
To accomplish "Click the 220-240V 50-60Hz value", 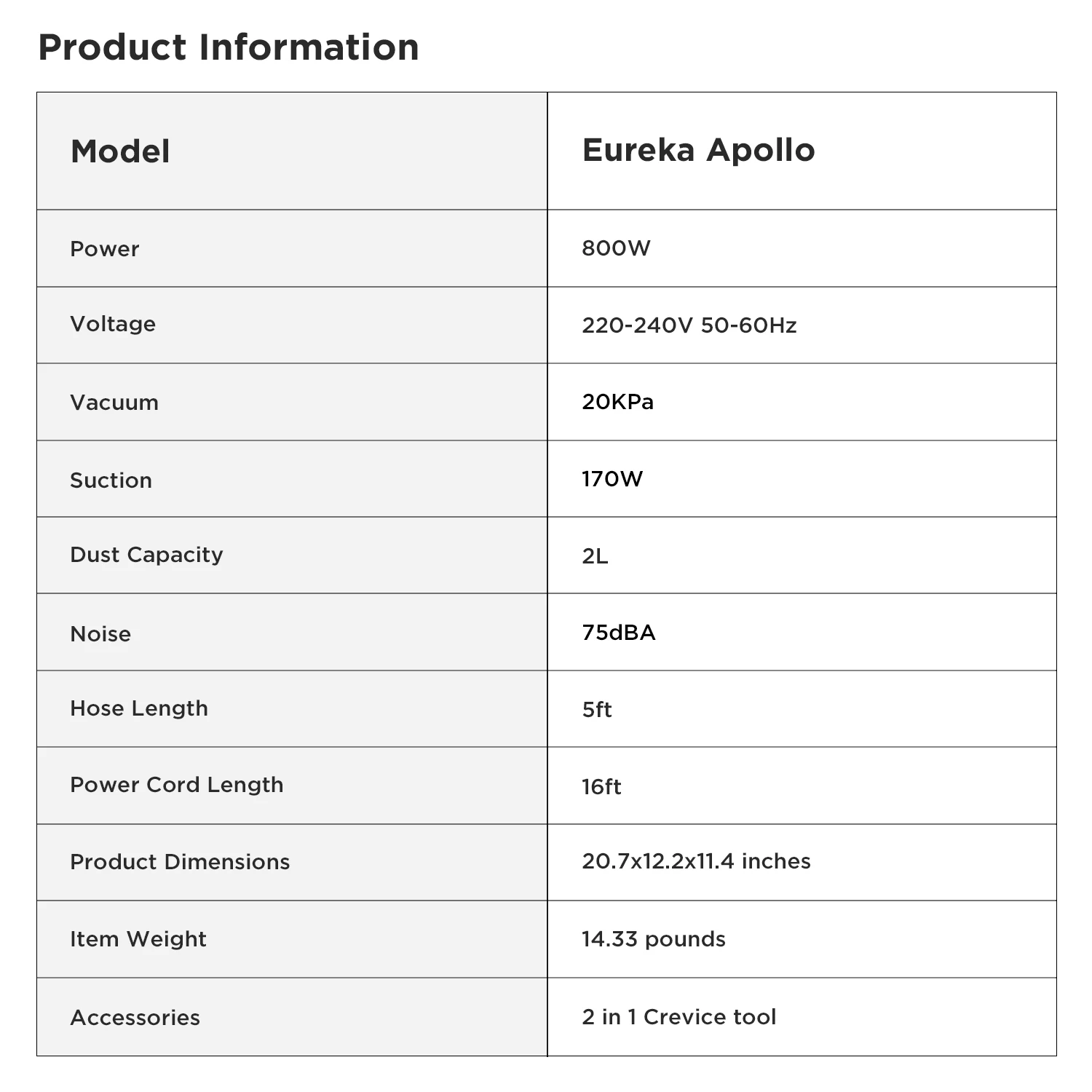I will point(689,325).
